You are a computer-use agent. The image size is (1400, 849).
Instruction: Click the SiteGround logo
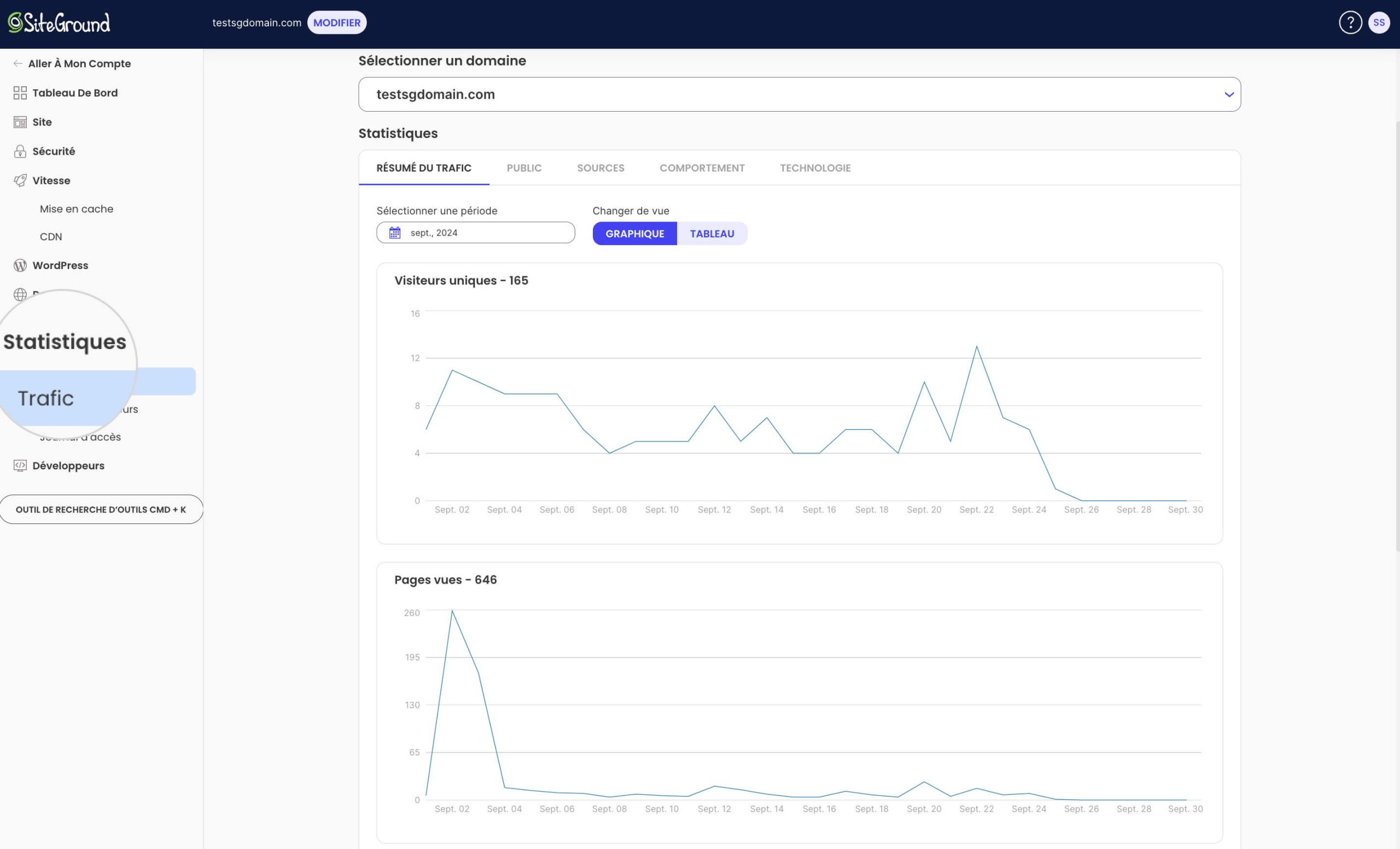point(59,23)
